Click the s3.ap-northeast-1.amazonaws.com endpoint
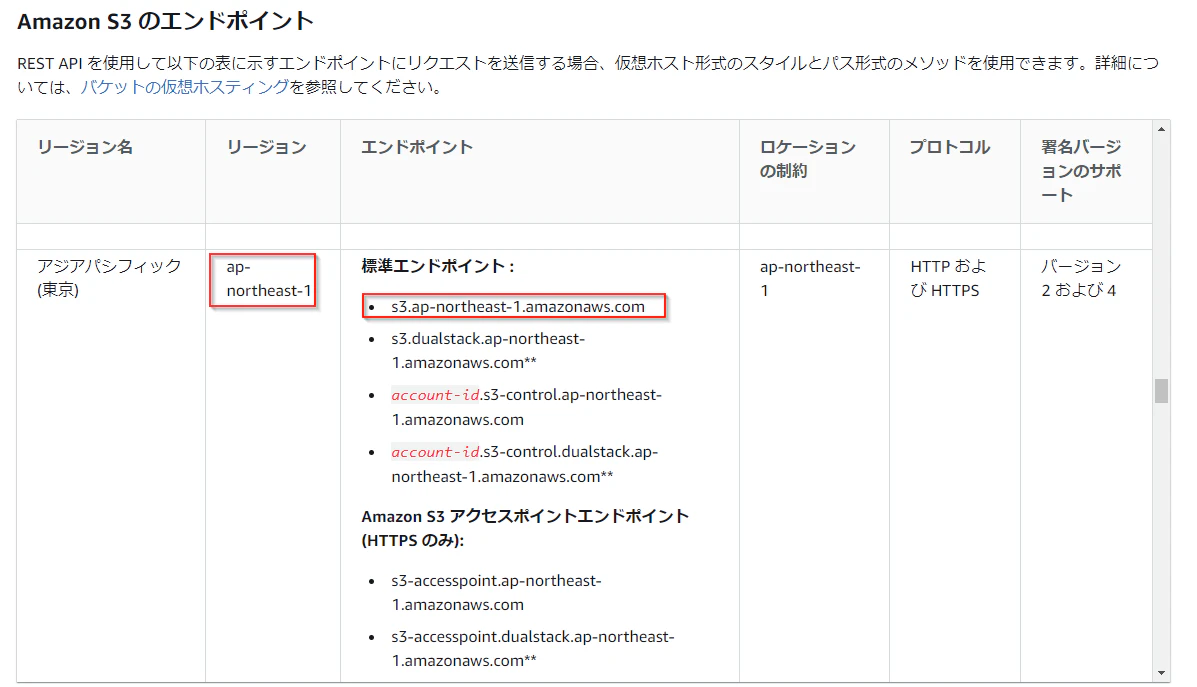 518,307
